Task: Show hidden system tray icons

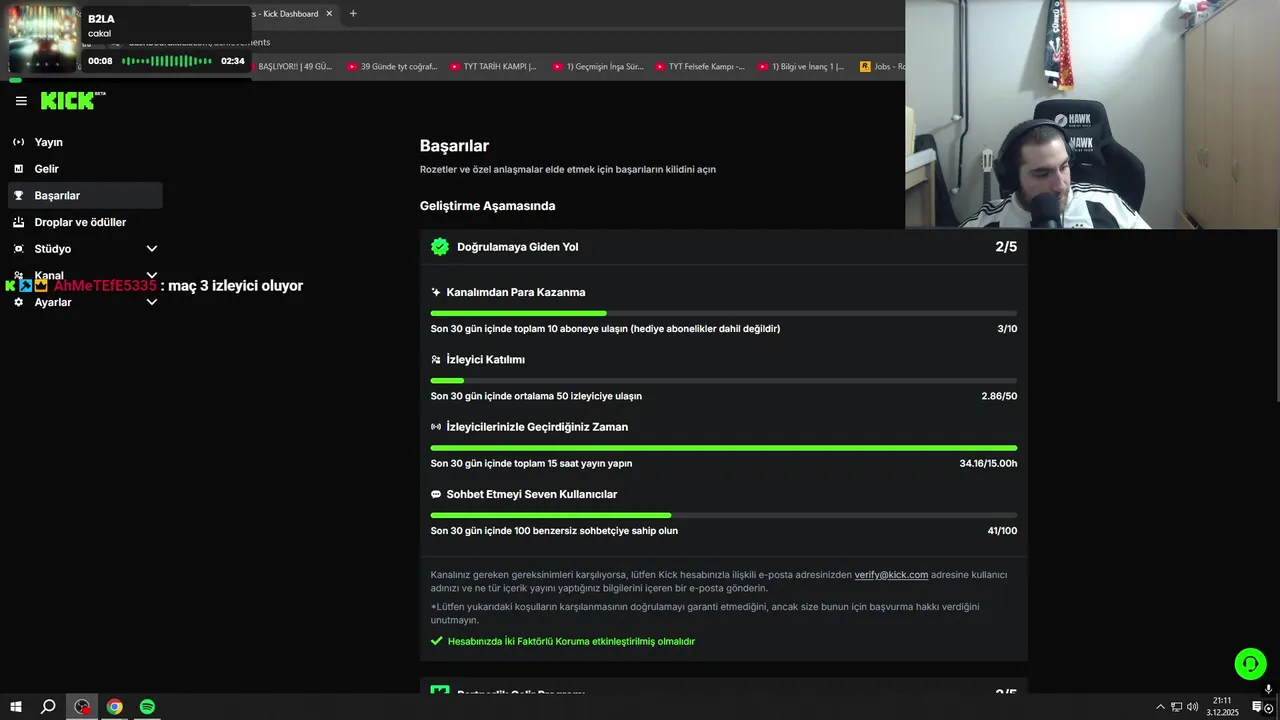Action: coord(1160,707)
